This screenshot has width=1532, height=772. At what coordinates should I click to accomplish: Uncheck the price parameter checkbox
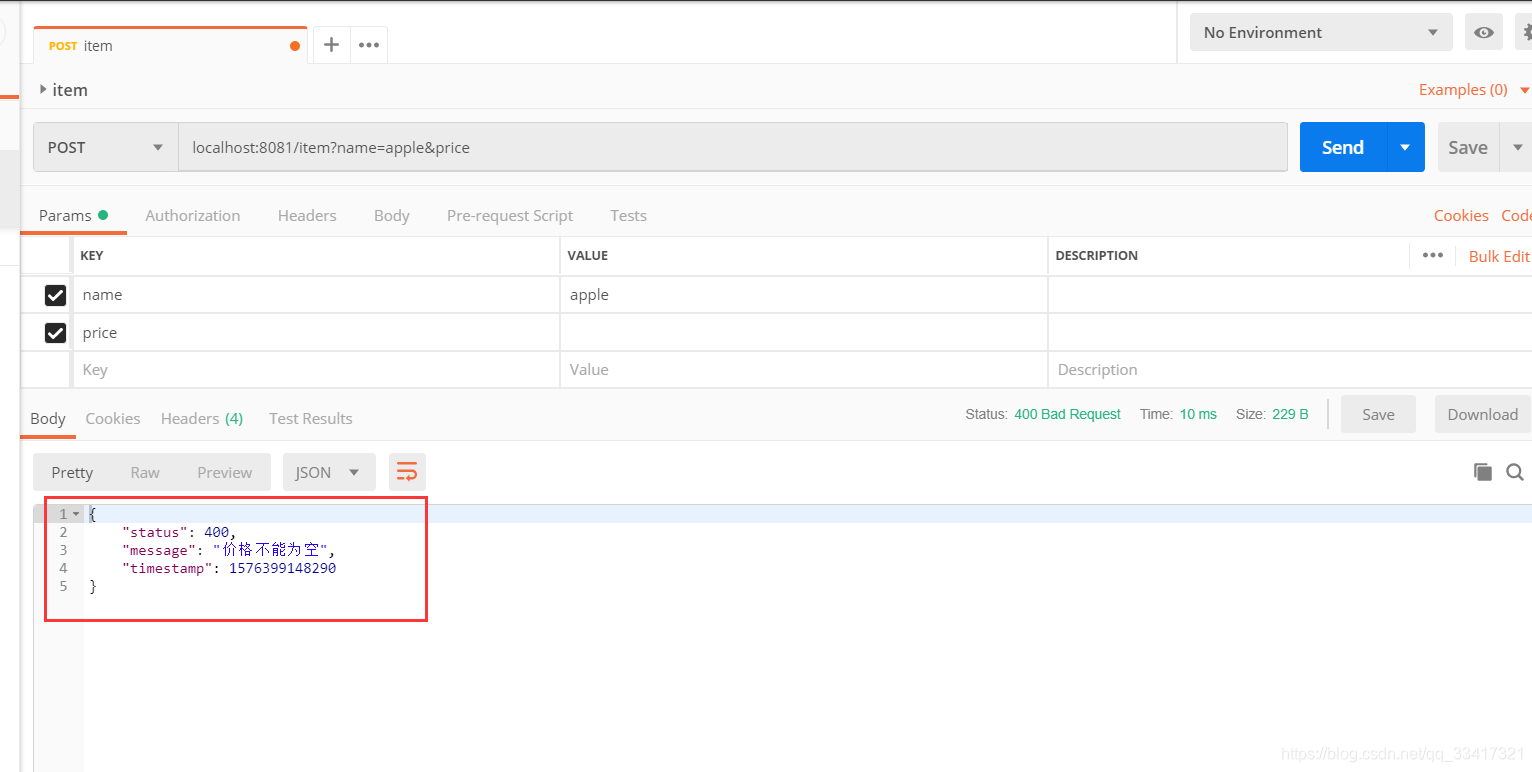(x=55, y=333)
